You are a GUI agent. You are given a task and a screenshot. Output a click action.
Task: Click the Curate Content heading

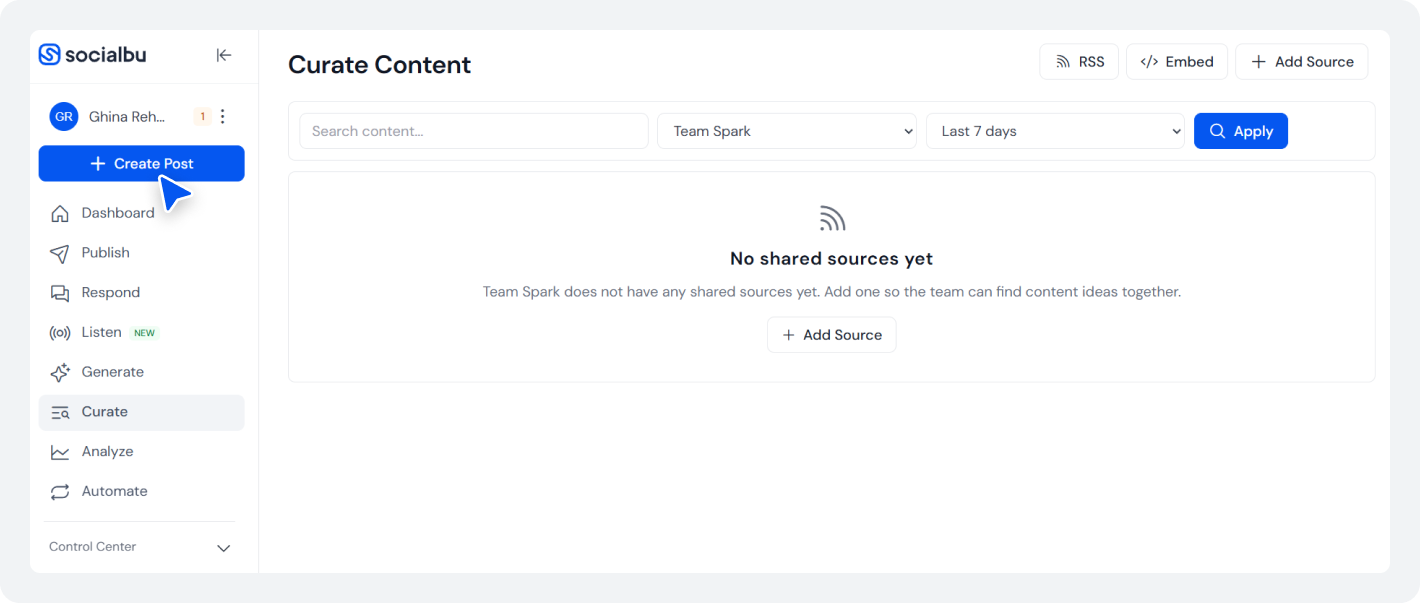(379, 65)
